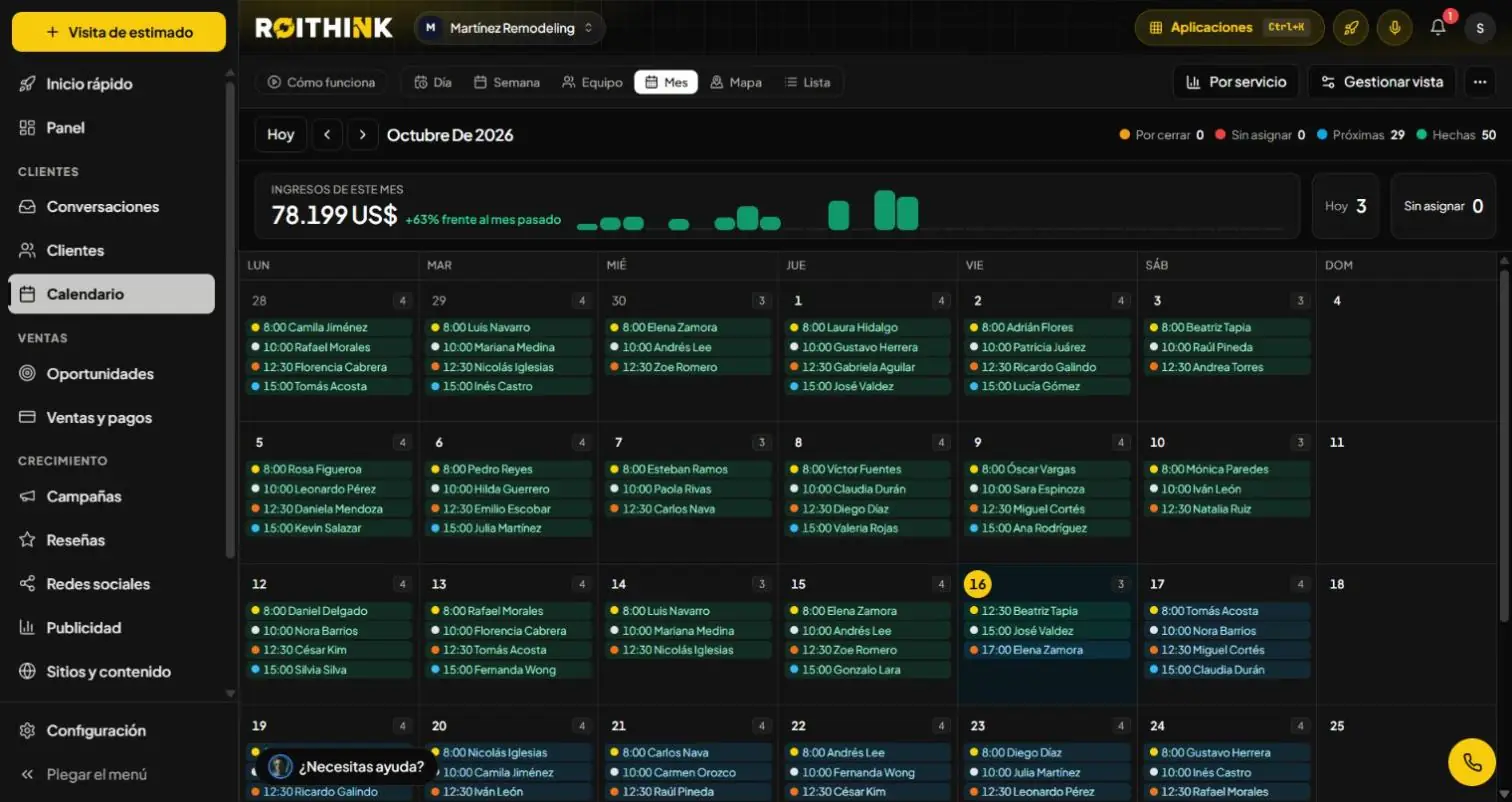
Task: Open Inicio rápido in sidebar
Action: [x=112, y=84]
